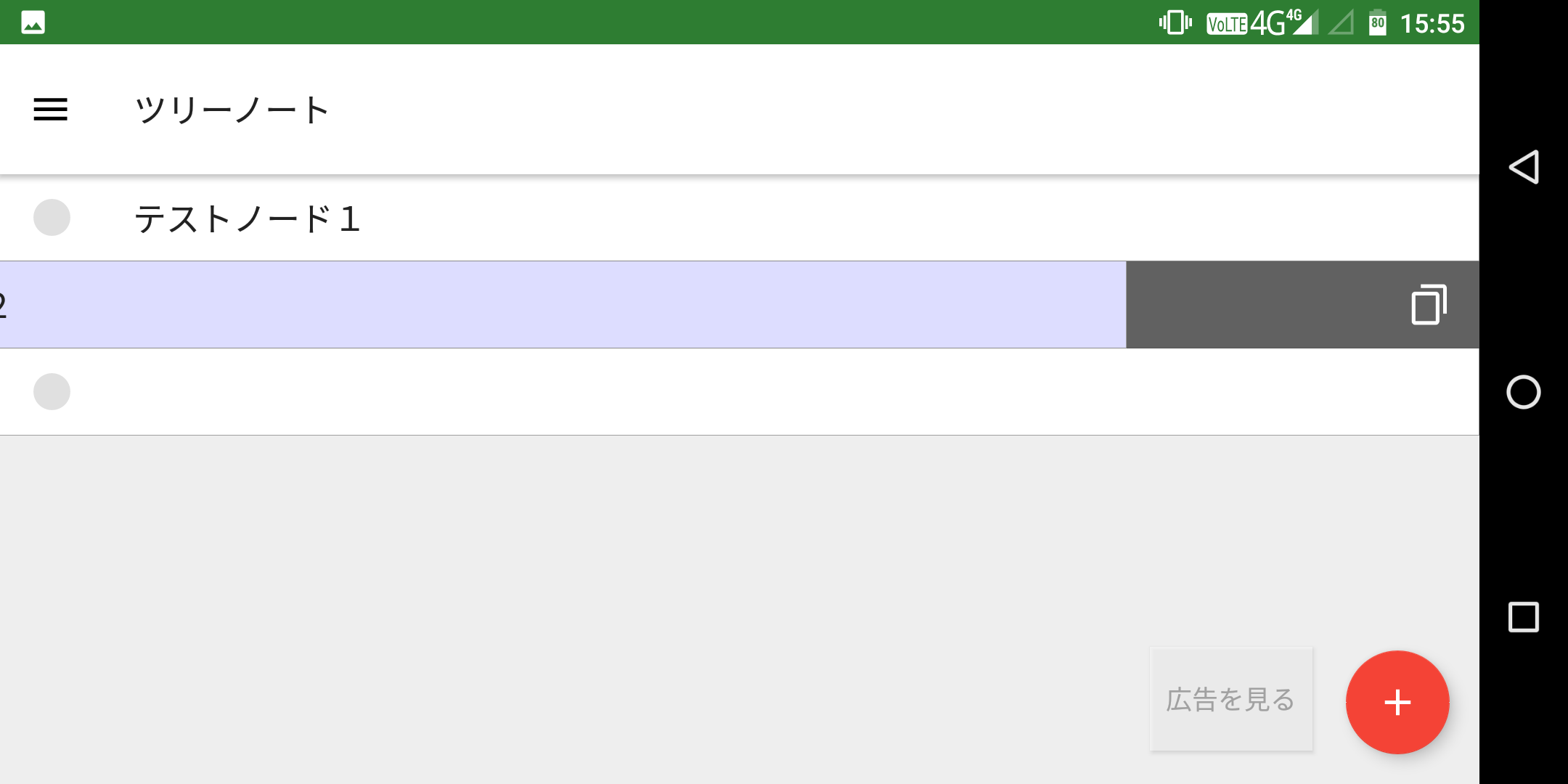Tap the battery indicator in status bar
Viewport: 1568px width, 784px height.
click(x=1377, y=23)
